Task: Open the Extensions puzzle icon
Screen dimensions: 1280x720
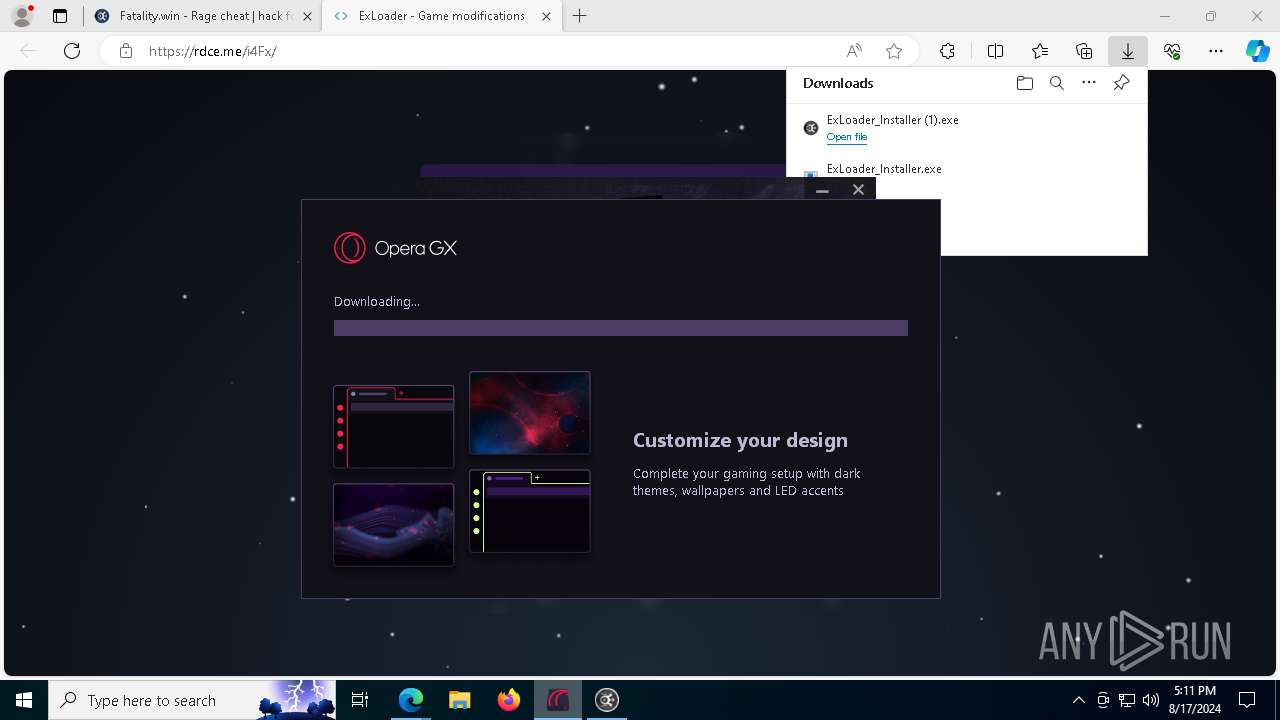Action: pos(947,51)
